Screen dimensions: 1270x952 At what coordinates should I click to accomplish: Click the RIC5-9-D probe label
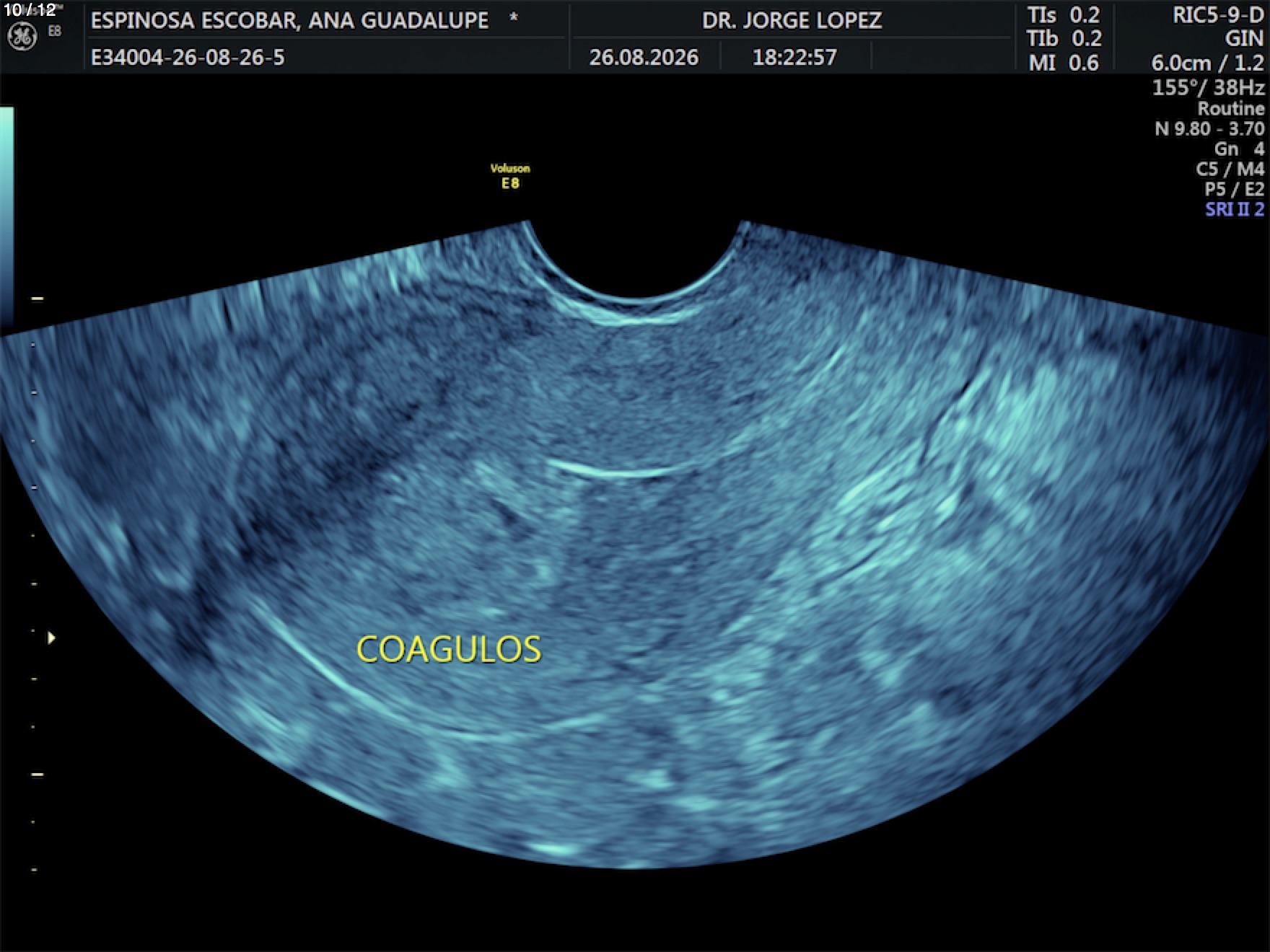[x=1218, y=15]
